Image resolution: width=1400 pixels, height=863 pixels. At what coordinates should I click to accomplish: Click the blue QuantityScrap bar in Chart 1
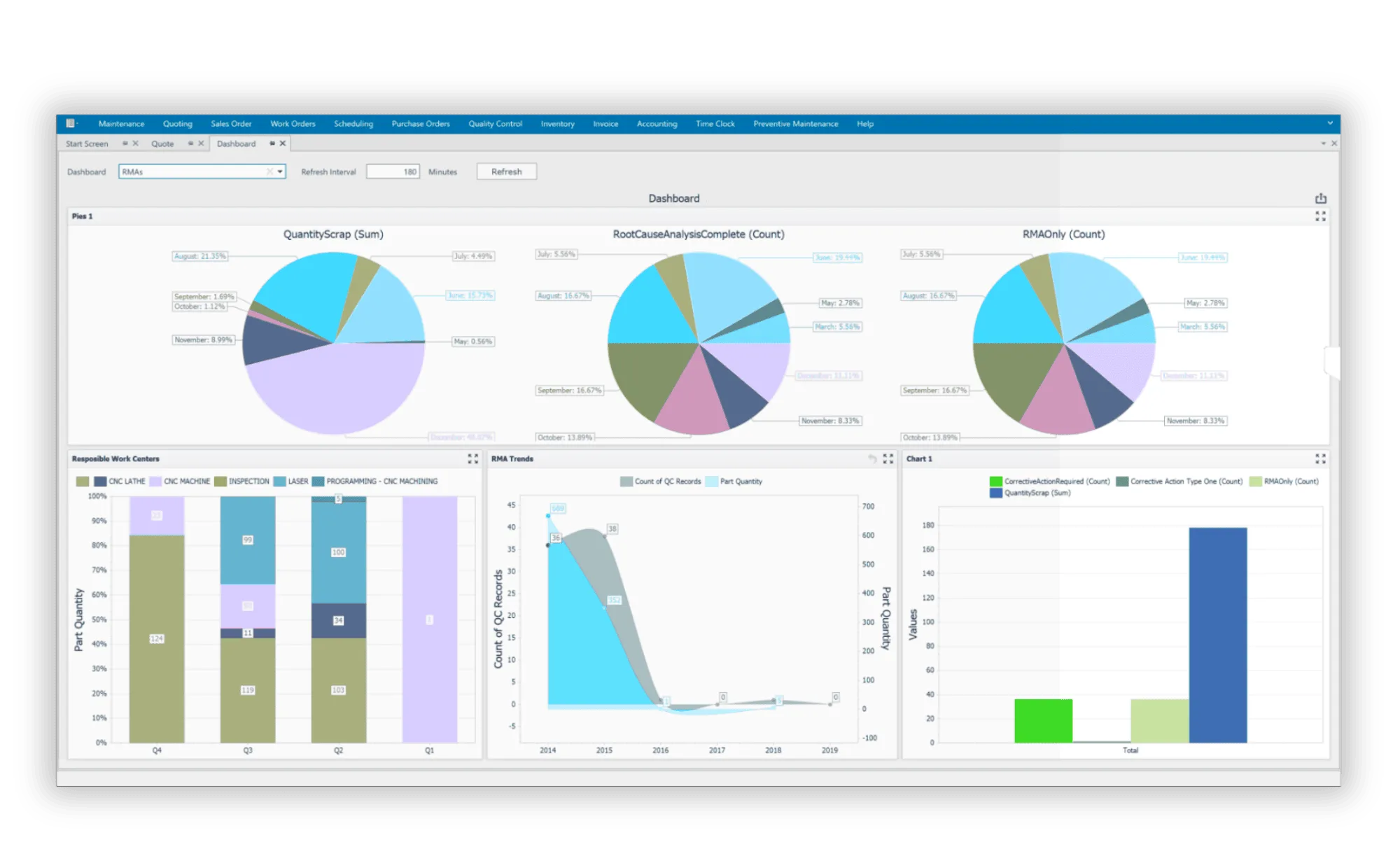pyautogui.click(x=1218, y=635)
